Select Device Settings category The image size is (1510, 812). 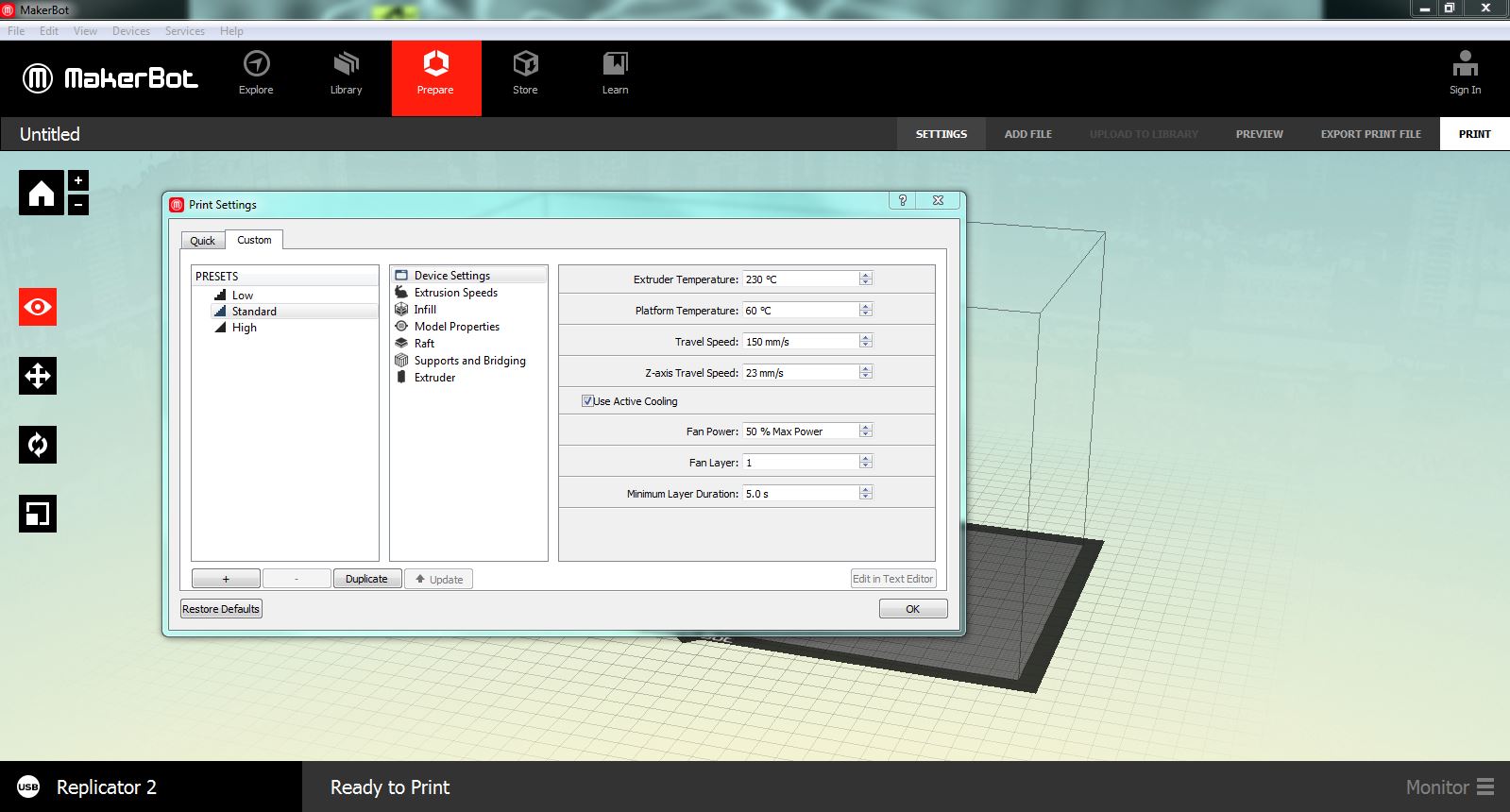(x=468, y=276)
